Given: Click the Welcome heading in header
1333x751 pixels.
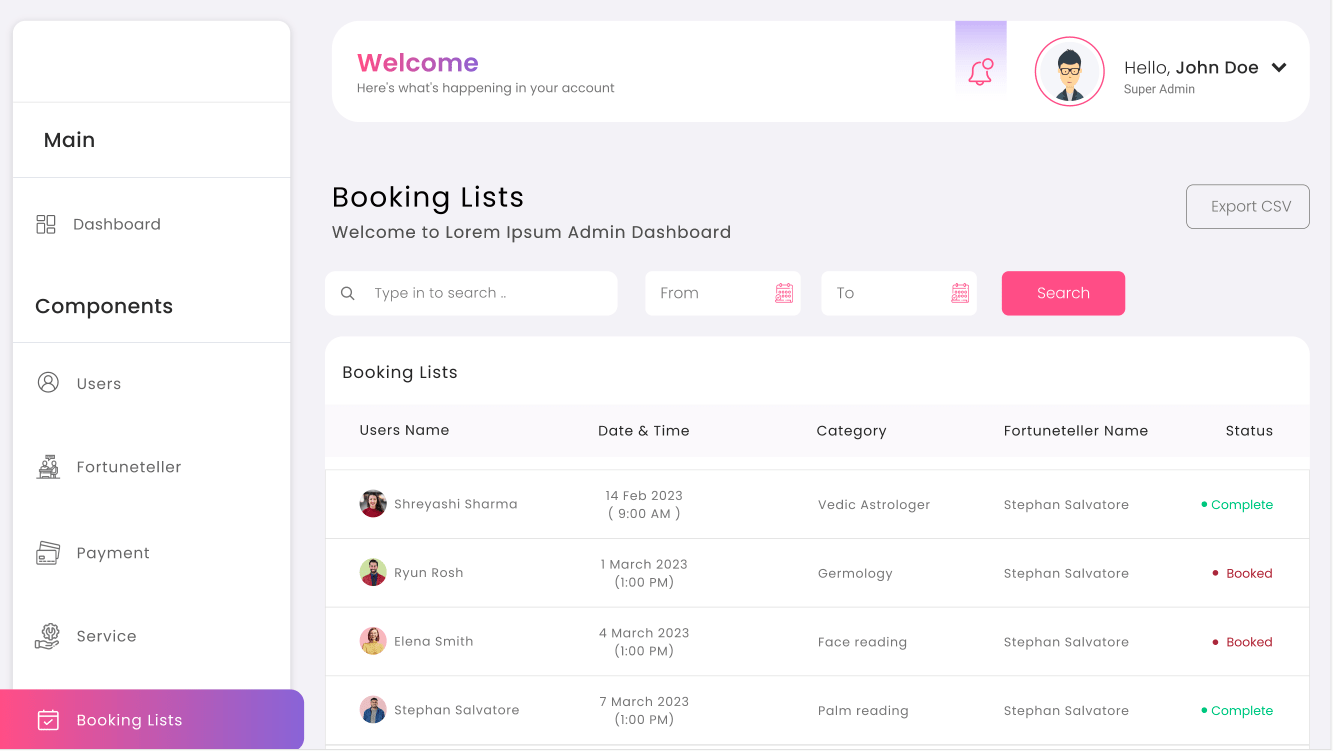Looking at the screenshot, I should pyautogui.click(x=418, y=63).
